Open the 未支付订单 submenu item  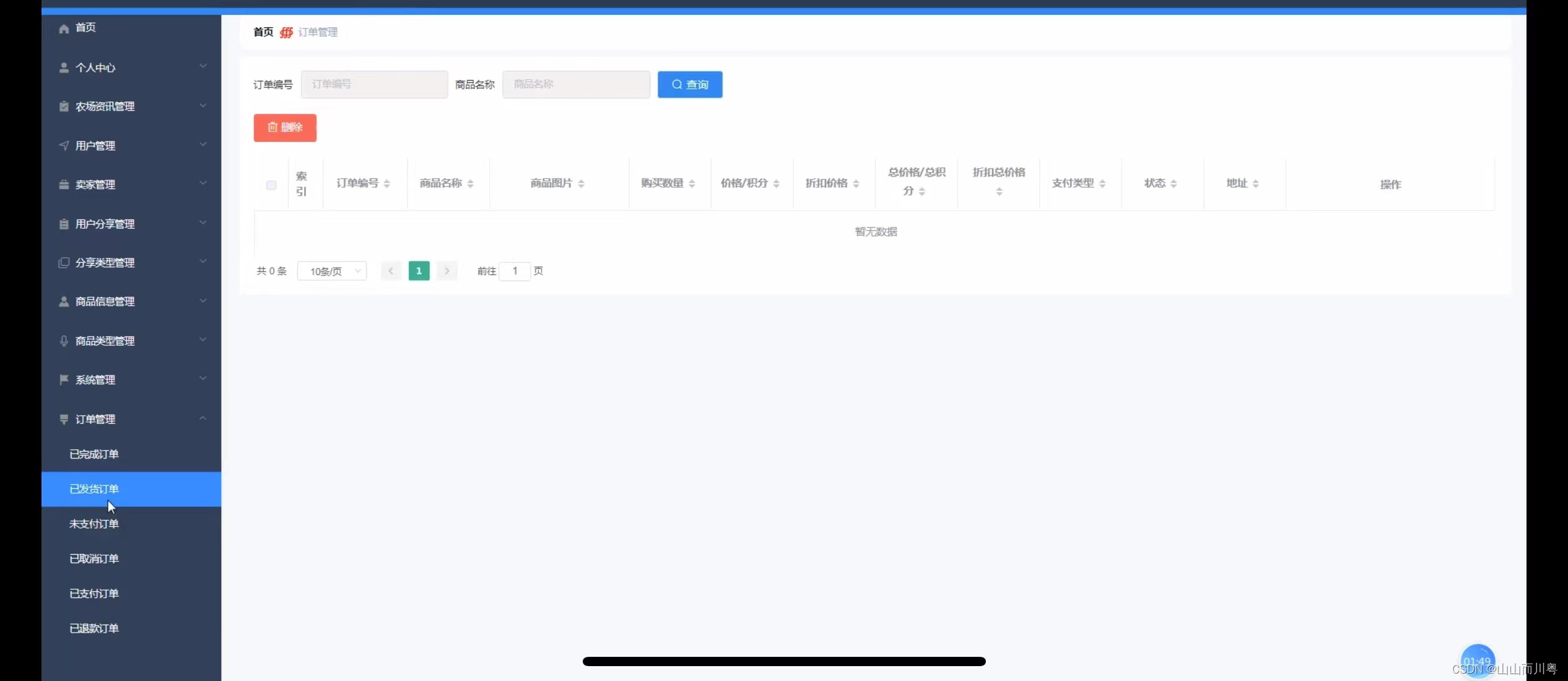coord(131,524)
